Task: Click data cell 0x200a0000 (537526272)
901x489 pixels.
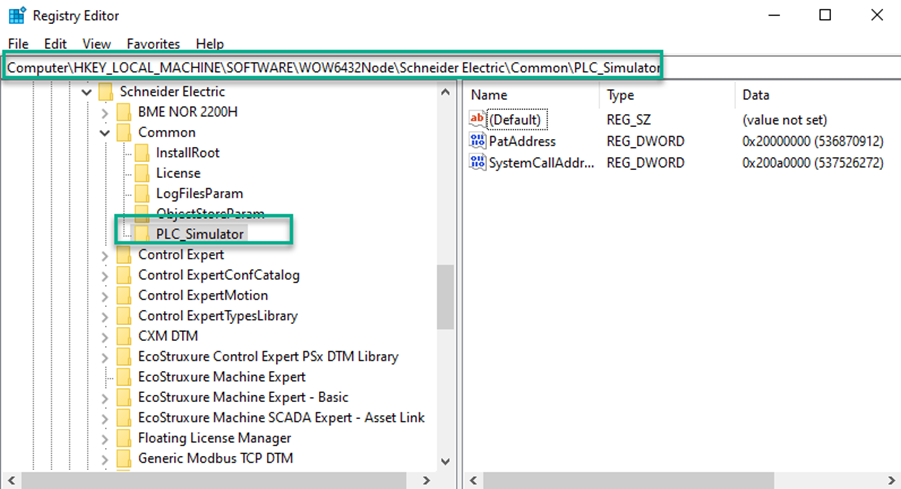Action: 813,163
